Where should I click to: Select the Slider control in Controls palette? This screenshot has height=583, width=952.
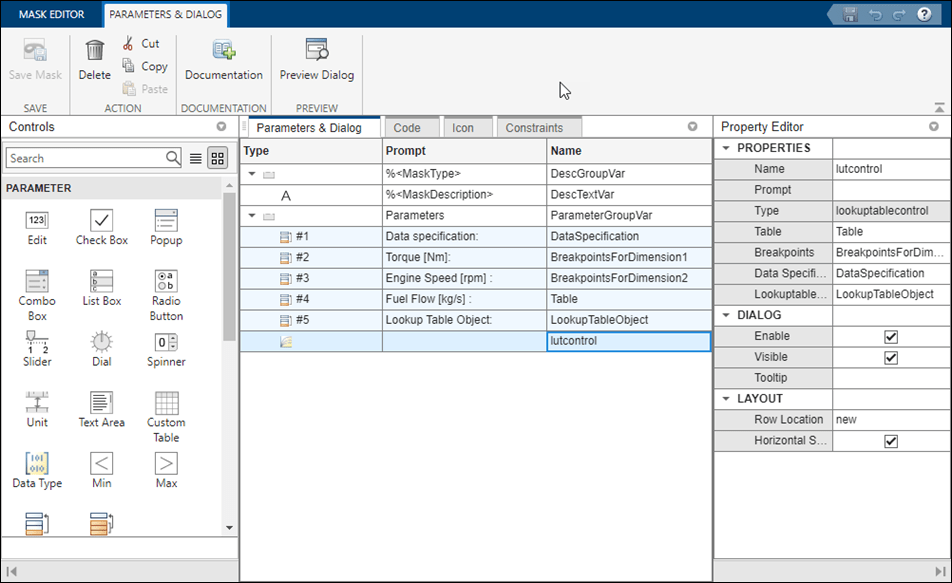[x=37, y=343]
